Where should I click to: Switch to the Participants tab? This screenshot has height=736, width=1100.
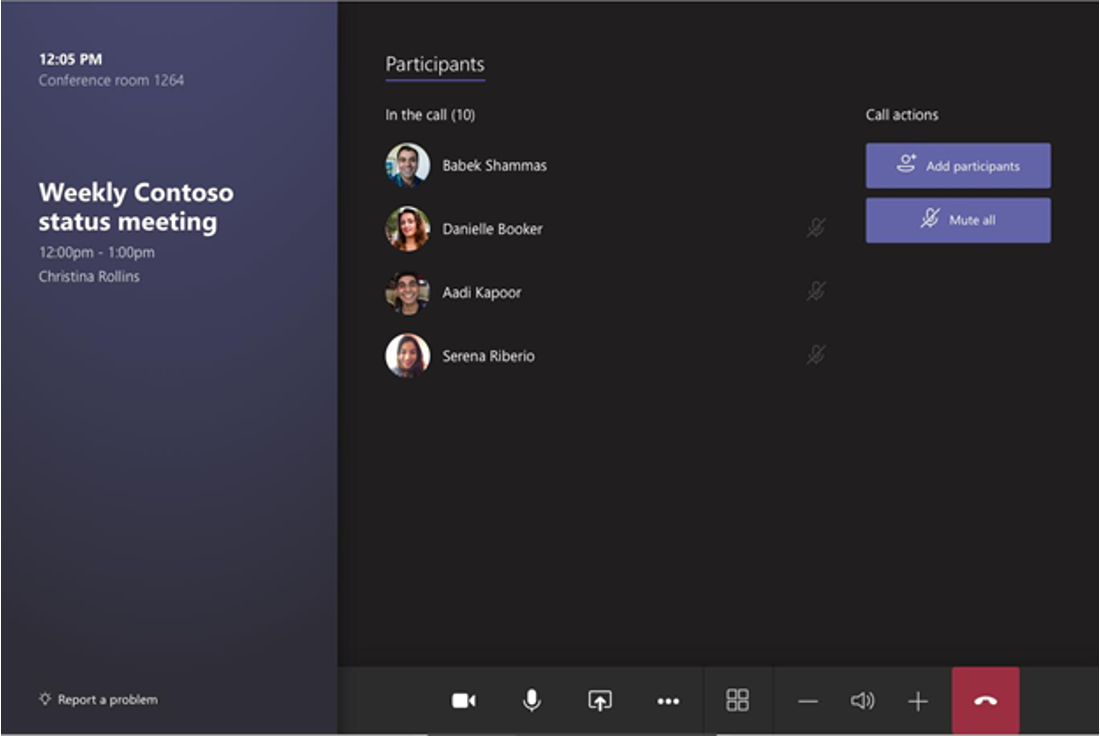pyautogui.click(x=434, y=62)
